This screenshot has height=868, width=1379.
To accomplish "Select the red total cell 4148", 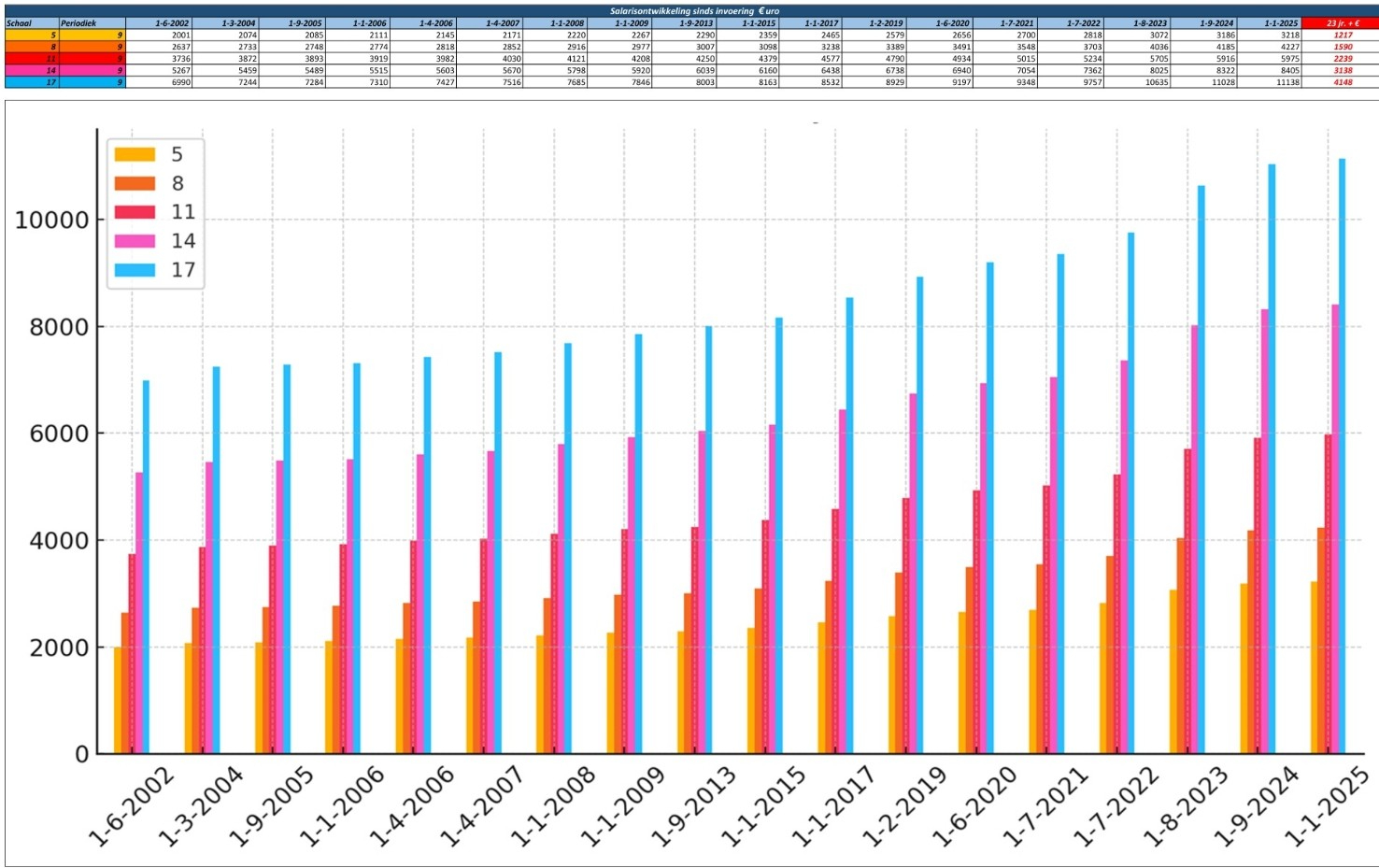I will click(x=1342, y=82).
